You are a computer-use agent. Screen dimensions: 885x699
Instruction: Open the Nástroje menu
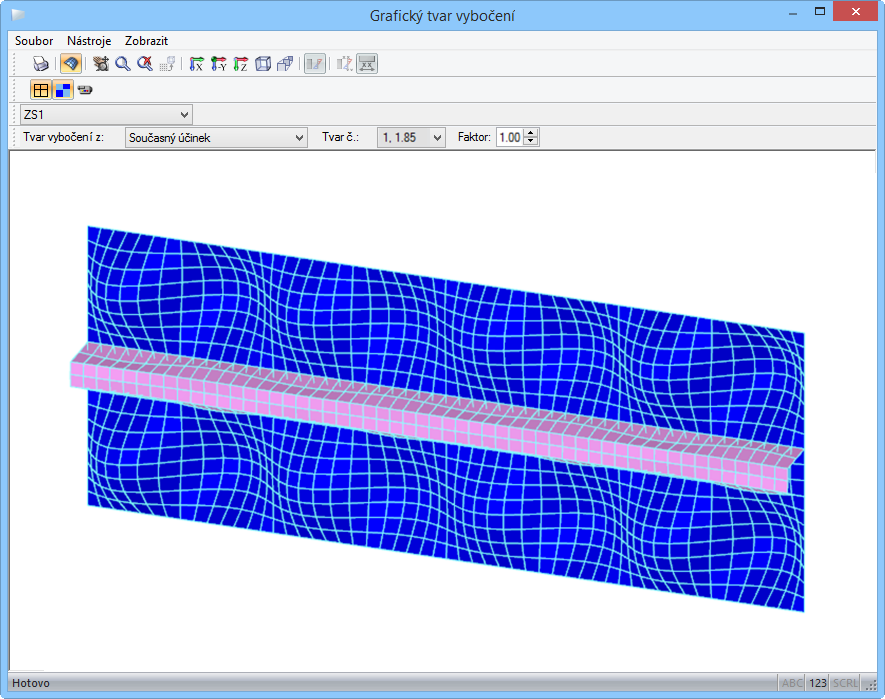[89, 41]
